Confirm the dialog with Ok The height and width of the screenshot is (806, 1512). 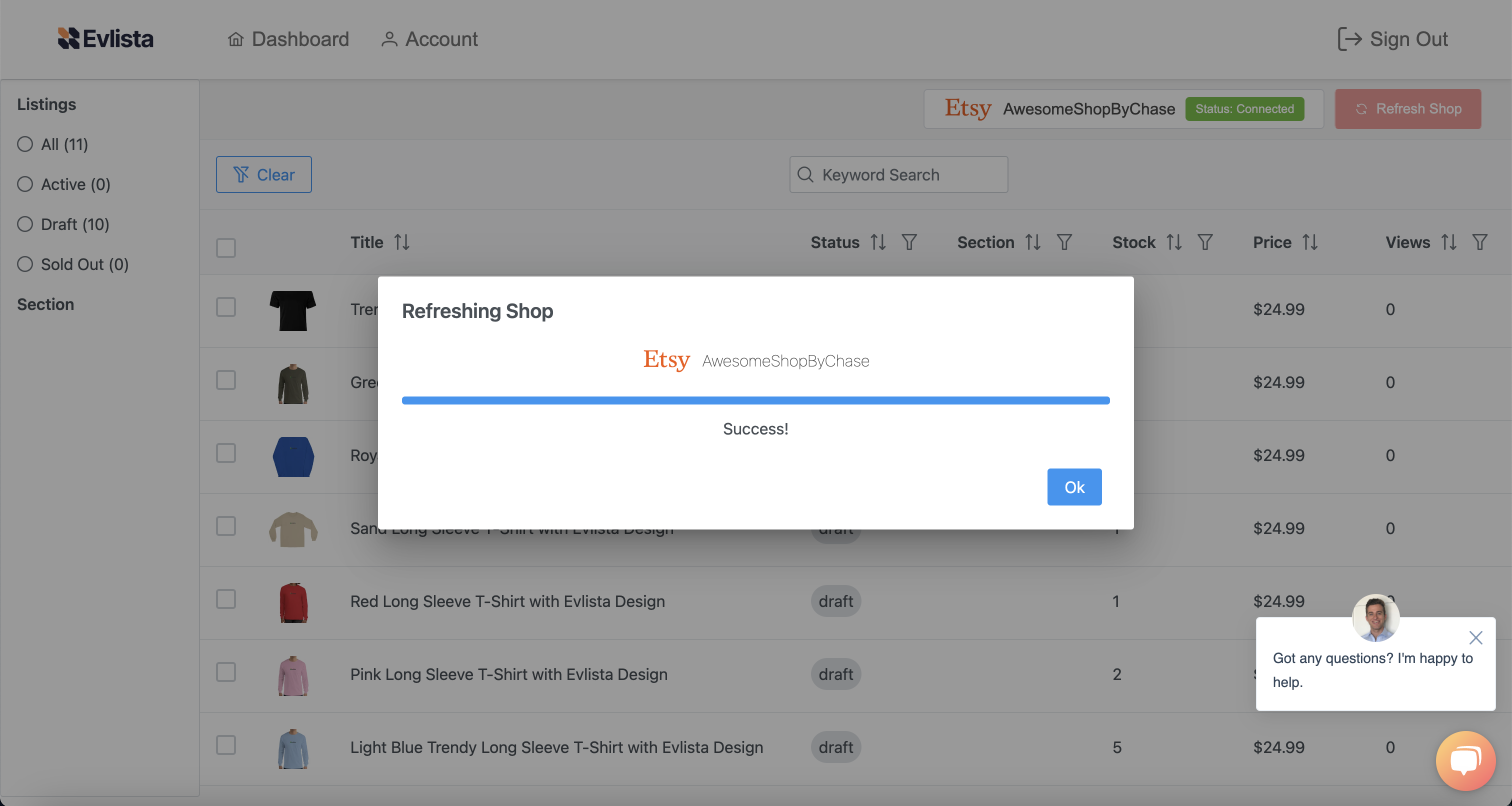point(1074,486)
